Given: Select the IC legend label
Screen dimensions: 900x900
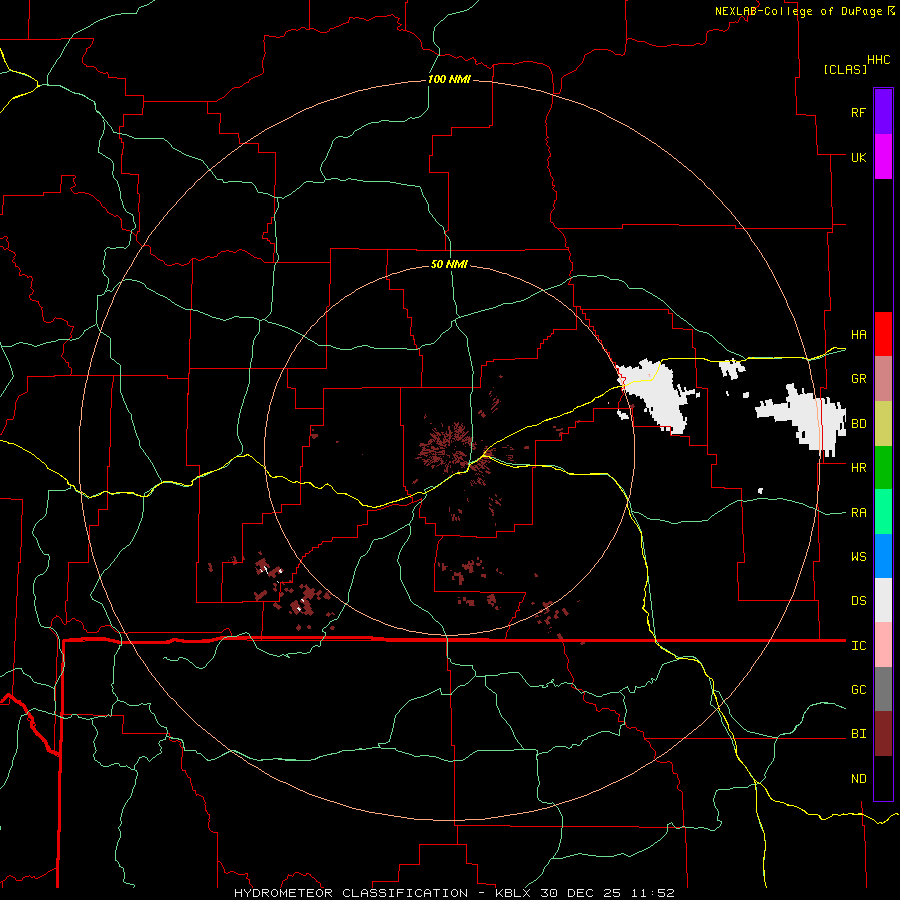Looking at the screenshot, I should 859,646.
